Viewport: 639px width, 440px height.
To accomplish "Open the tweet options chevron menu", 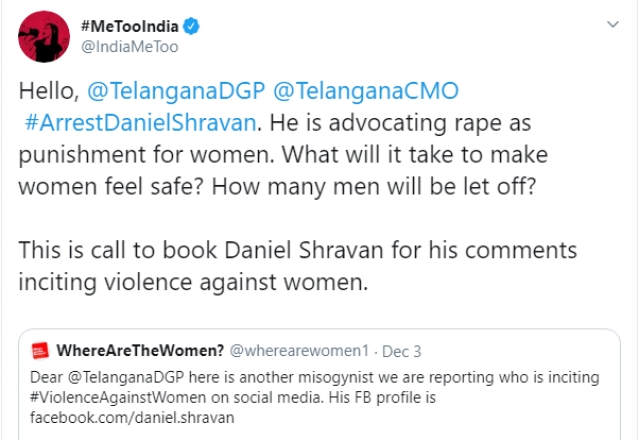I will coord(612,28).
